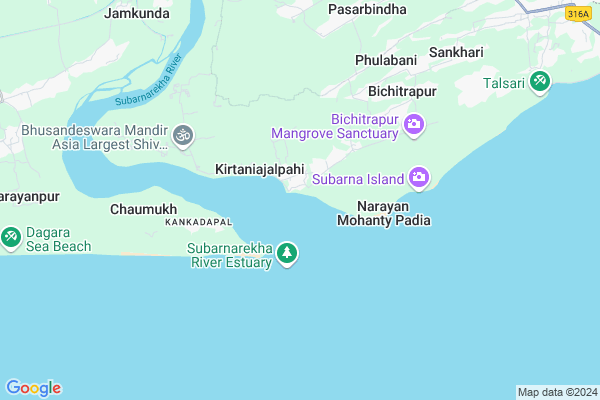
Task: Click the Chaumukh place name
Action: [143, 209]
